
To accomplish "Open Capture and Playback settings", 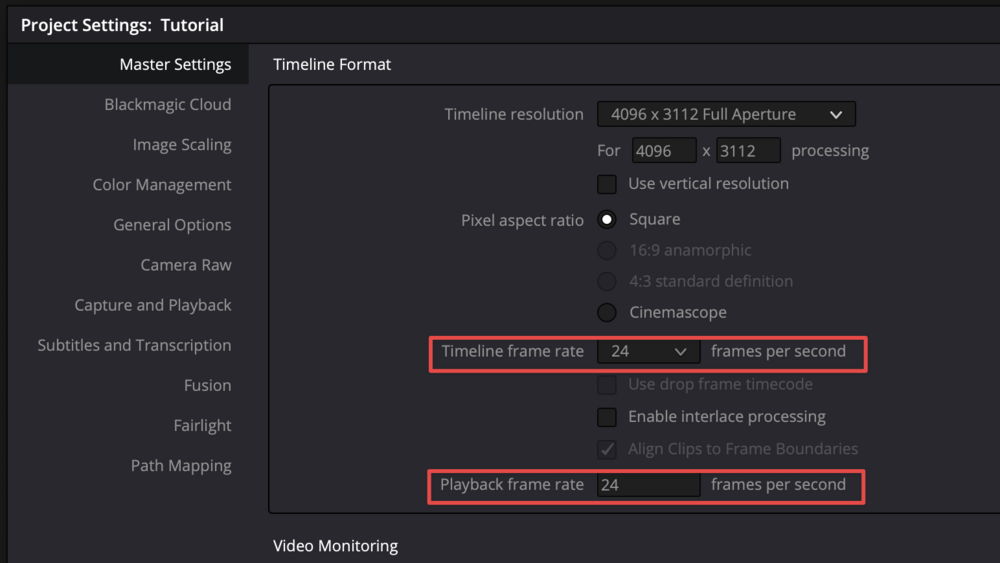I will click(152, 305).
